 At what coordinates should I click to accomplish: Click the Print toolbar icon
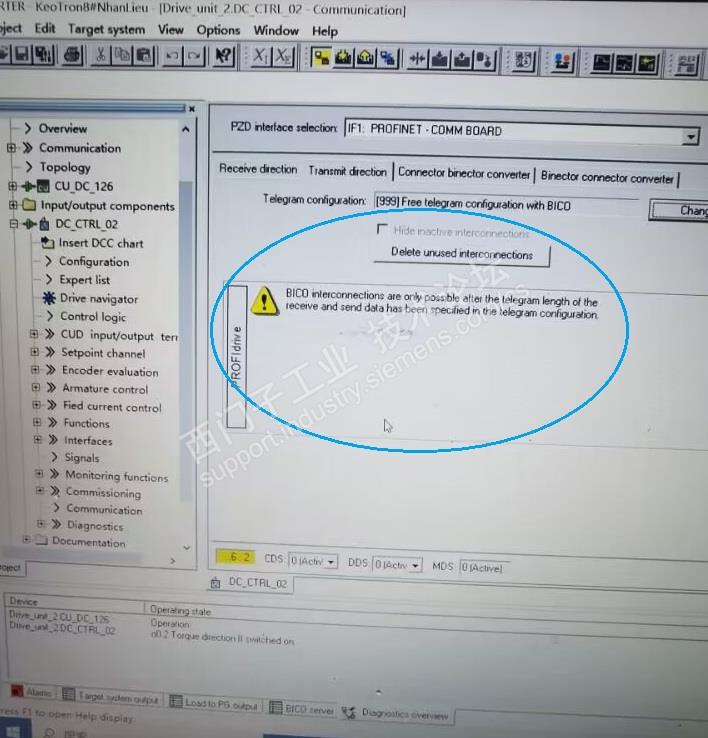tap(72, 56)
